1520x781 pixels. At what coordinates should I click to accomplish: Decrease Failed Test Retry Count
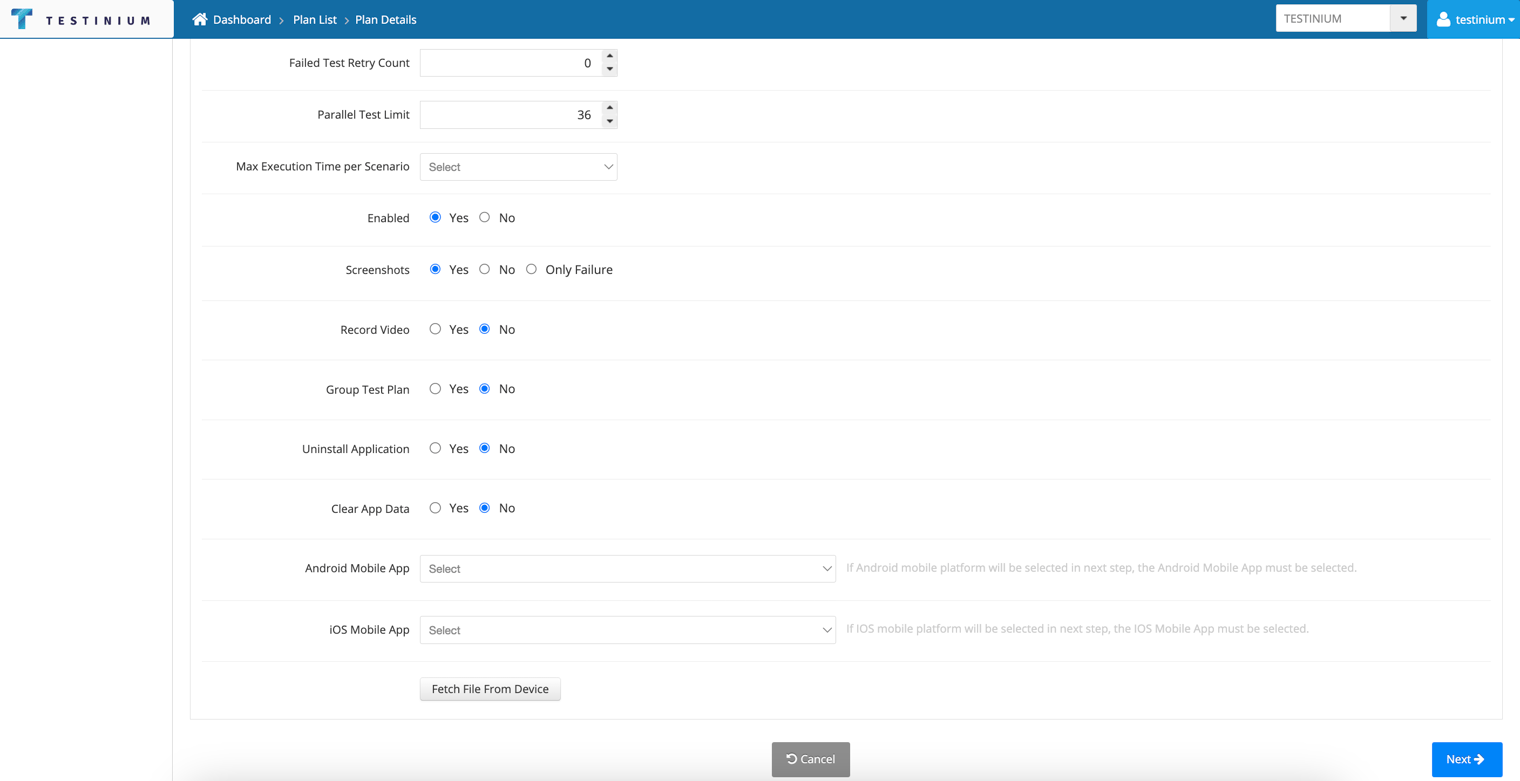[610, 69]
